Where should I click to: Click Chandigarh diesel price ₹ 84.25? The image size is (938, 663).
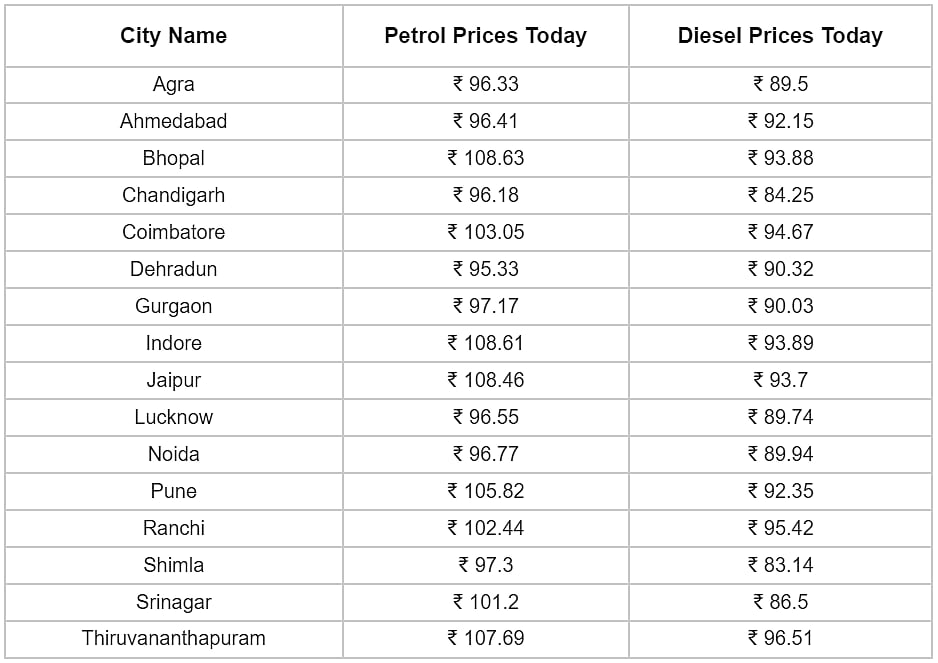point(780,195)
